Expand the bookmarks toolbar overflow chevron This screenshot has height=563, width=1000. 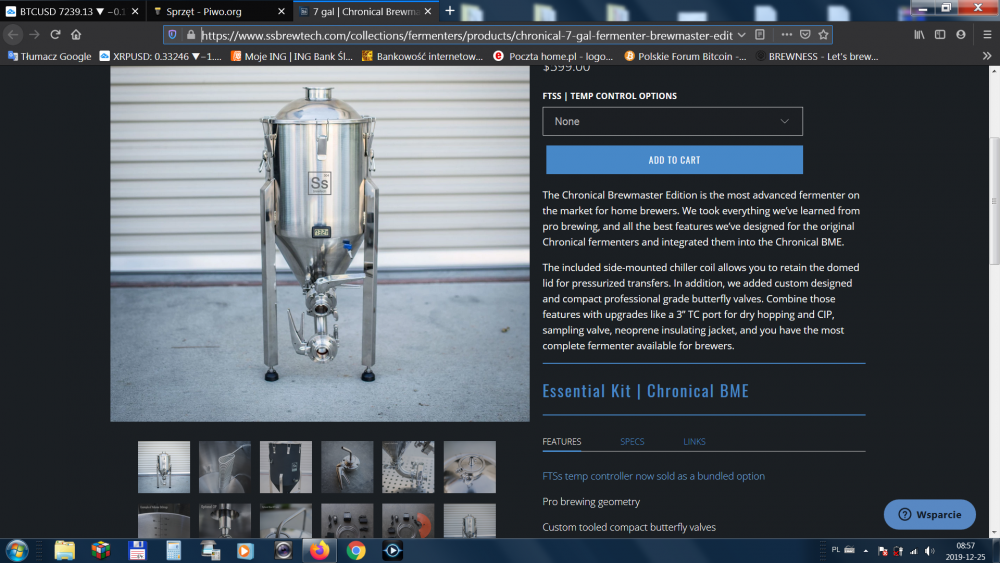(987, 57)
